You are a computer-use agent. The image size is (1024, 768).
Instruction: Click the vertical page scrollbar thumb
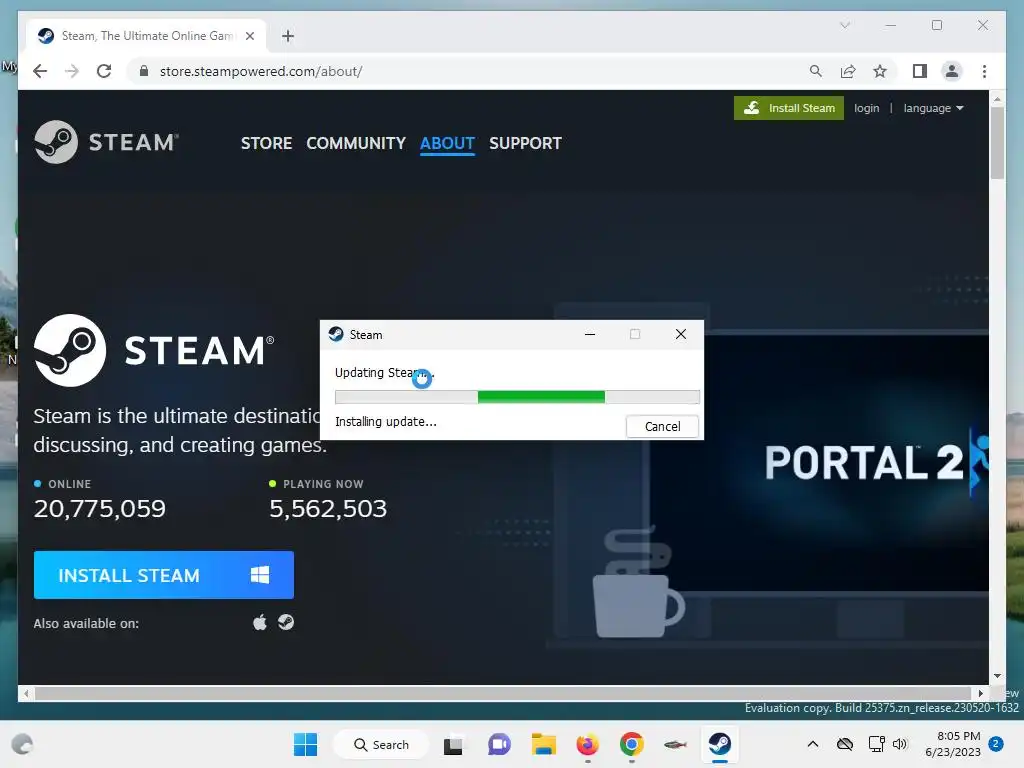[x=997, y=143]
